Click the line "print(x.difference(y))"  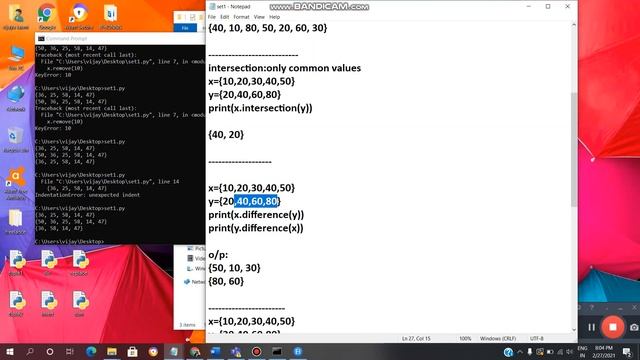[x=256, y=215]
